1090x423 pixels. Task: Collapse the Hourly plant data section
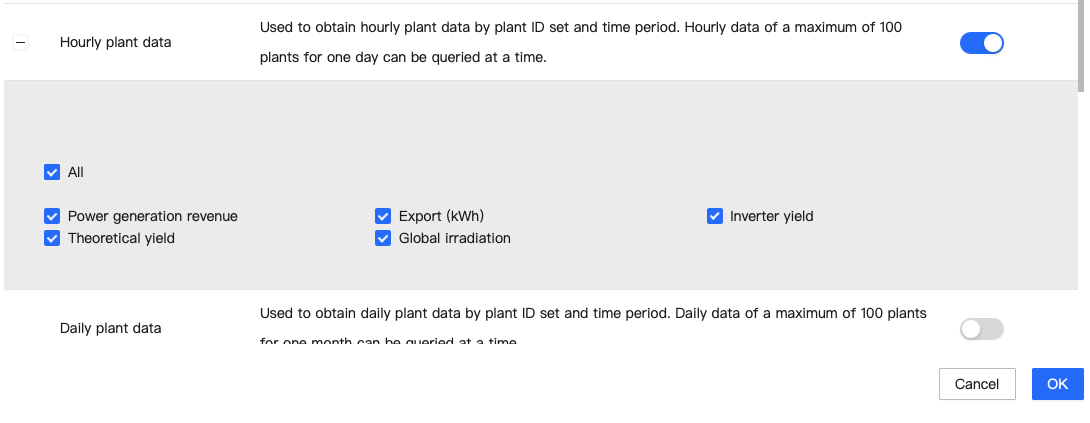pyautogui.click(x=21, y=43)
